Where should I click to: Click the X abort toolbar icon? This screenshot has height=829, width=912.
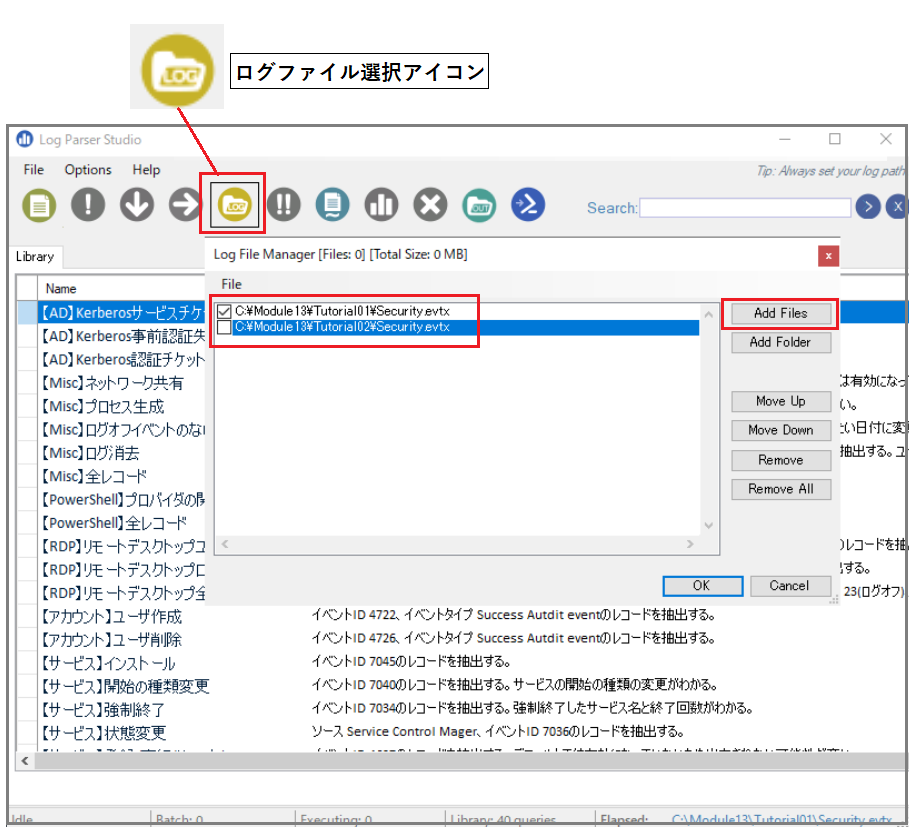[x=430, y=205]
